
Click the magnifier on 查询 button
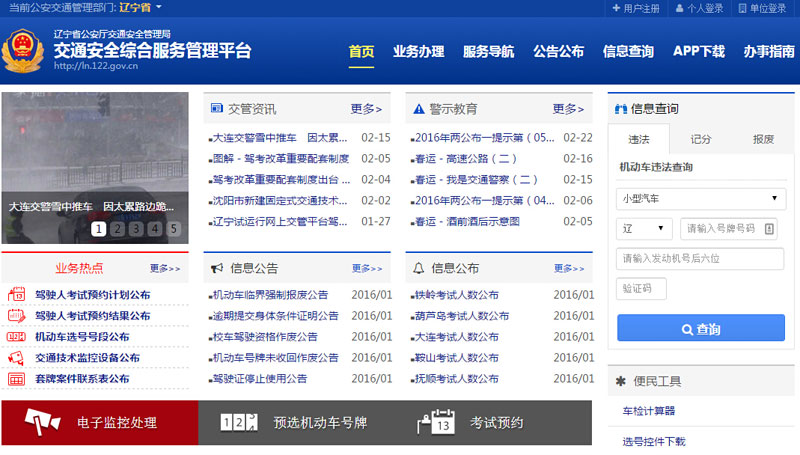pos(687,330)
